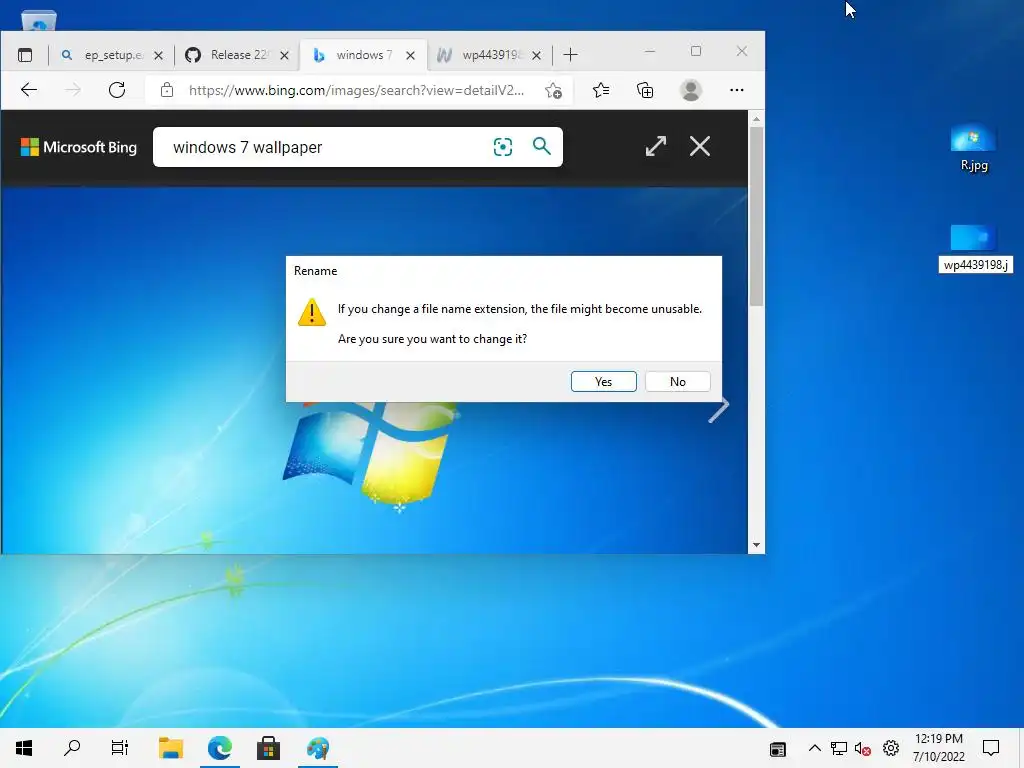This screenshot has width=1024, height=768.
Task: Open taskbar Search
Action: click(x=72, y=748)
